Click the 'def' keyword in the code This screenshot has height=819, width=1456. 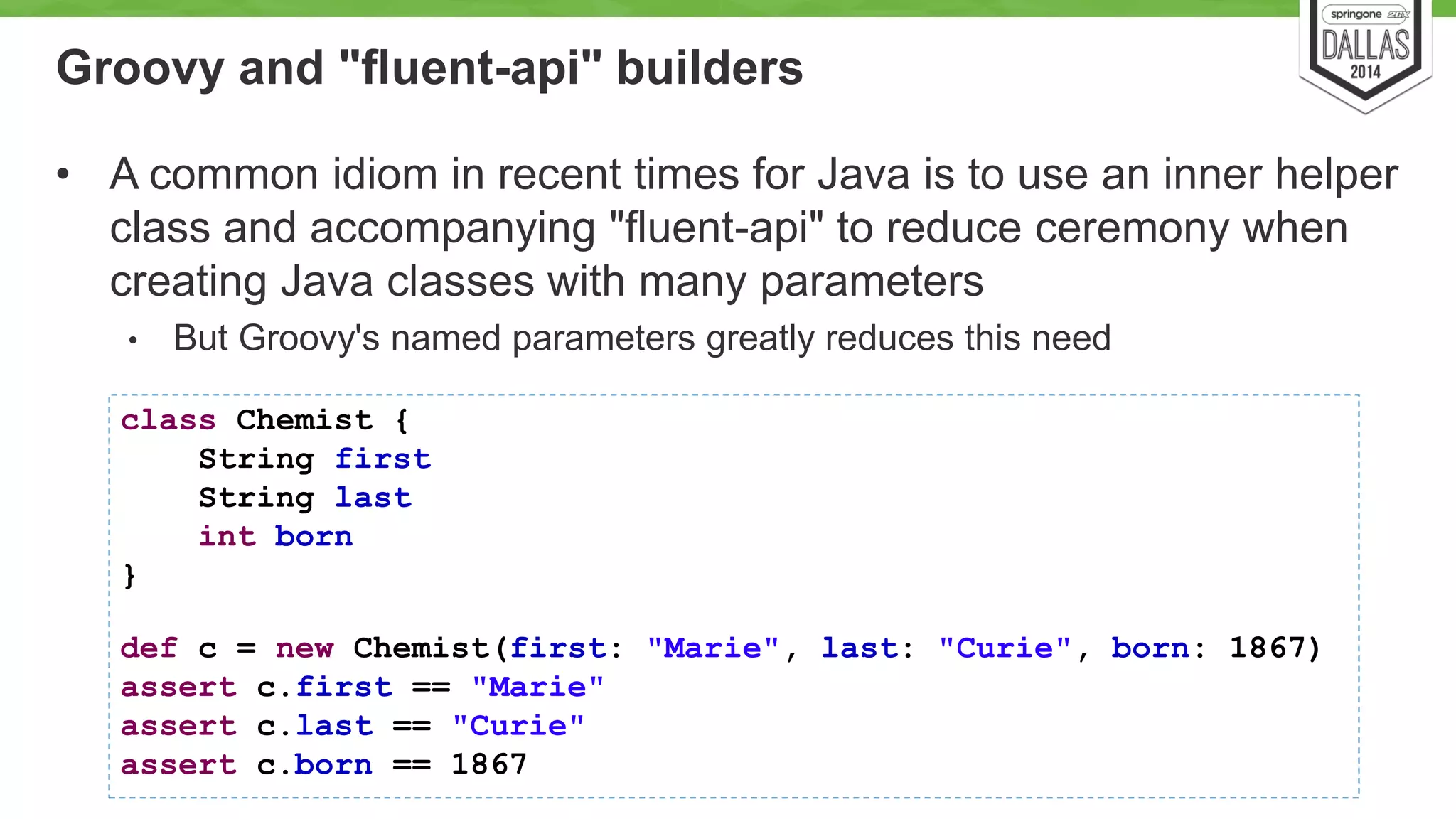click(x=149, y=648)
